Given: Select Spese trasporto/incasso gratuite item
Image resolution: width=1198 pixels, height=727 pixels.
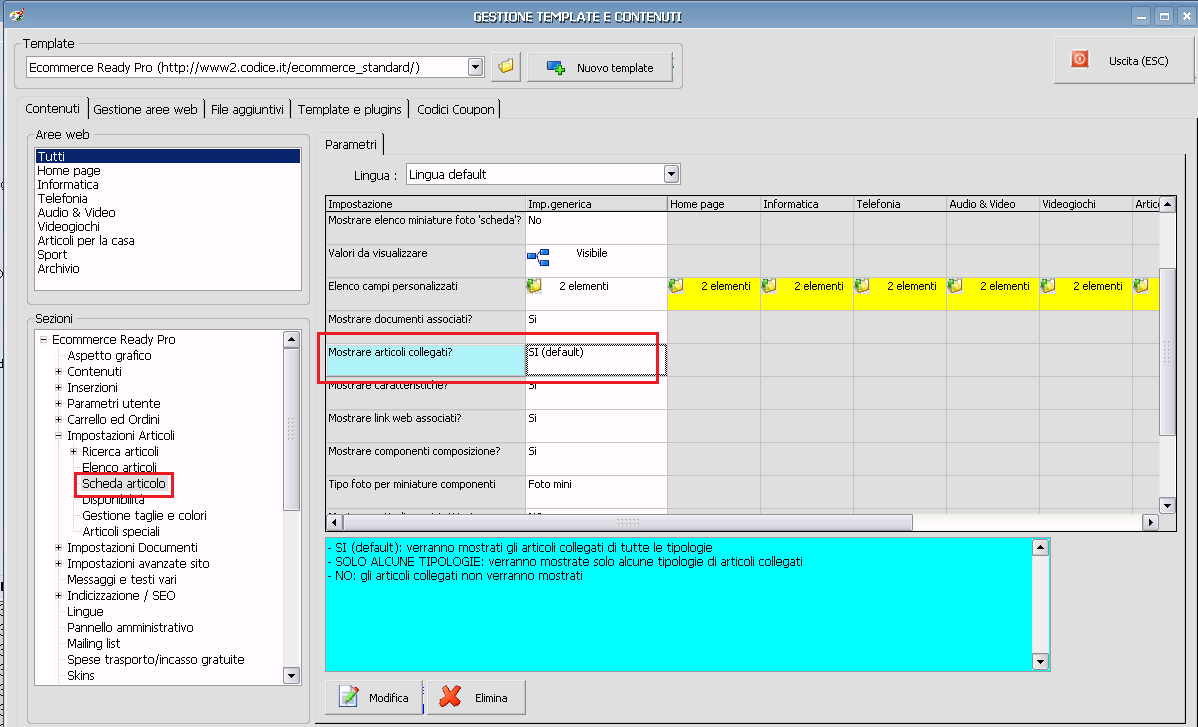Looking at the screenshot, I should 156,660.
